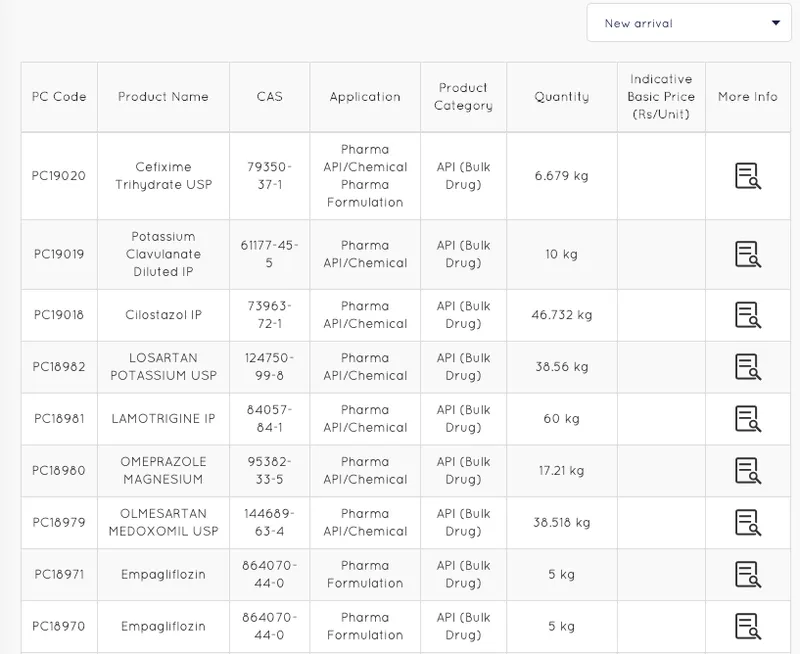Click Indicative Basic Price column header

pos(661,97)
